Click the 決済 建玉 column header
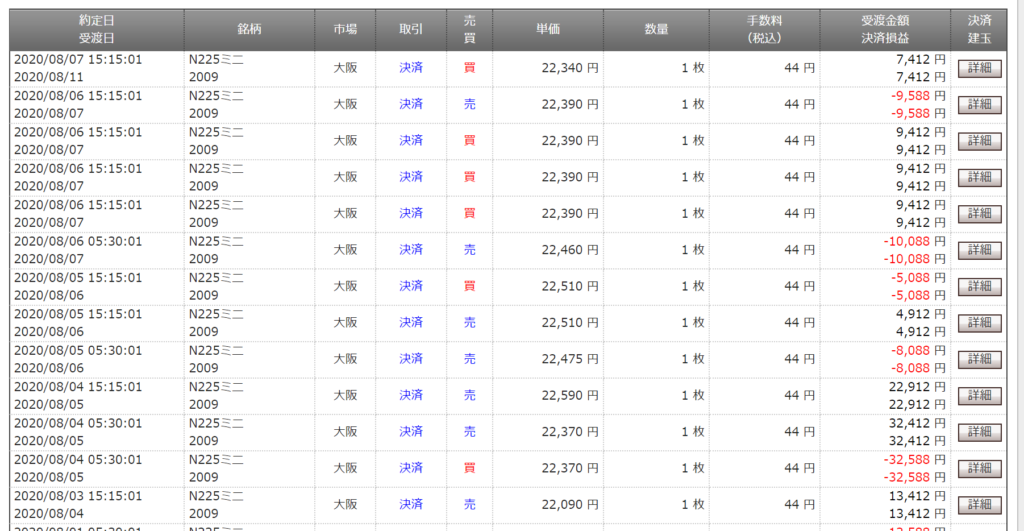This screenshot has width=1024, height=531. click(979, 29)
